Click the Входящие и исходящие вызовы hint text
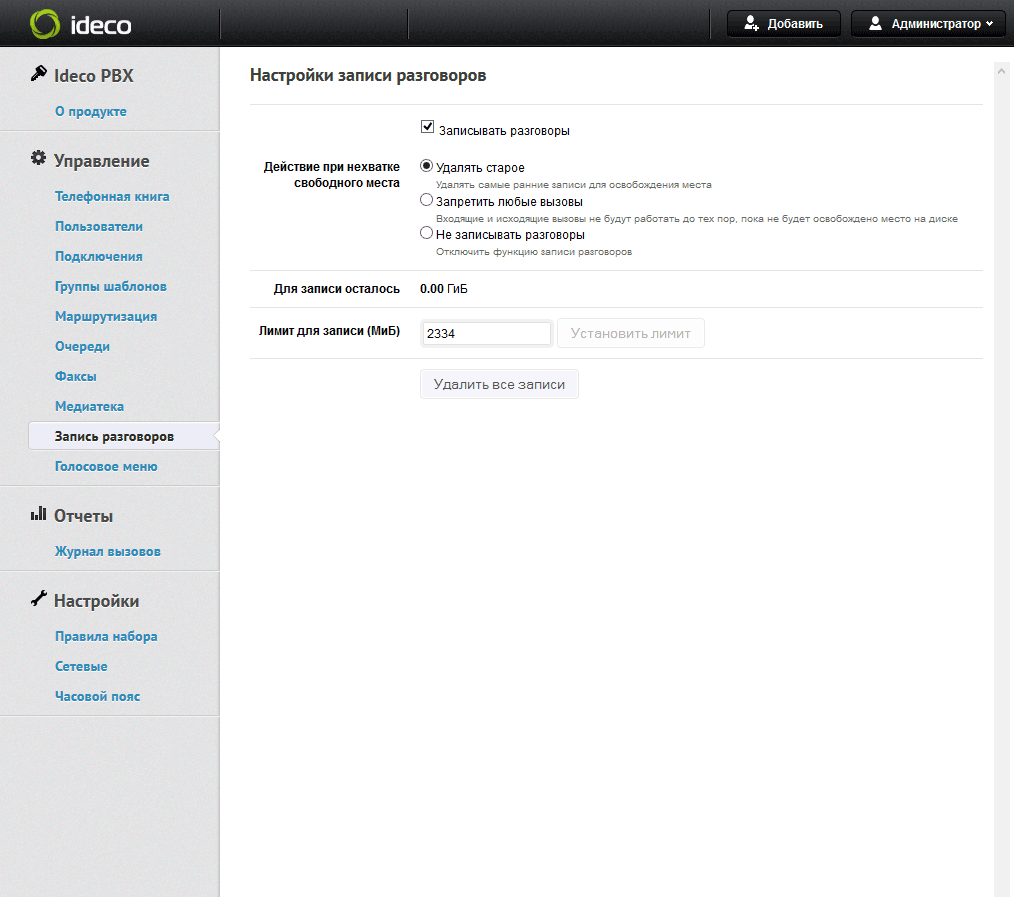This screenshot has width=1014, height=897. click(x=696, y=219)
